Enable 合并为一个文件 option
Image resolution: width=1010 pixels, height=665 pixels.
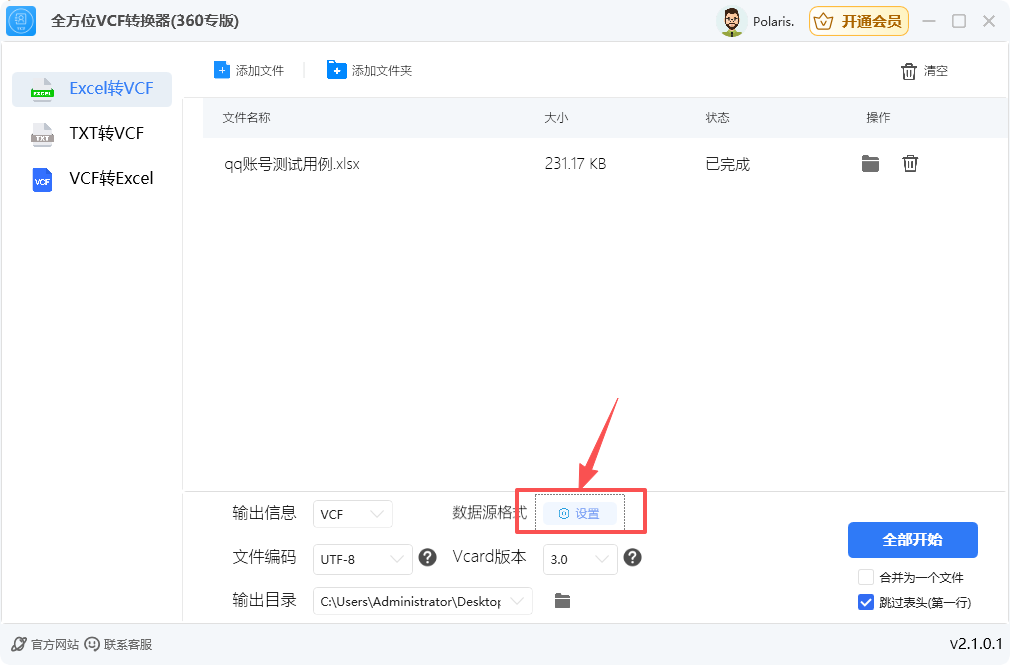pyautogui.click(x=868, y=577)
